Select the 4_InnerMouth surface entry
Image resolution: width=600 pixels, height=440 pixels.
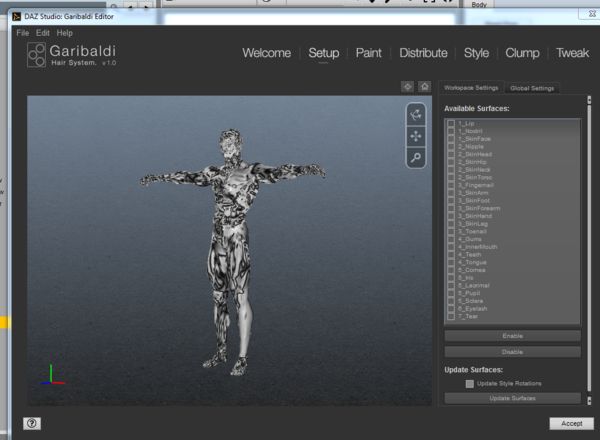512,247
